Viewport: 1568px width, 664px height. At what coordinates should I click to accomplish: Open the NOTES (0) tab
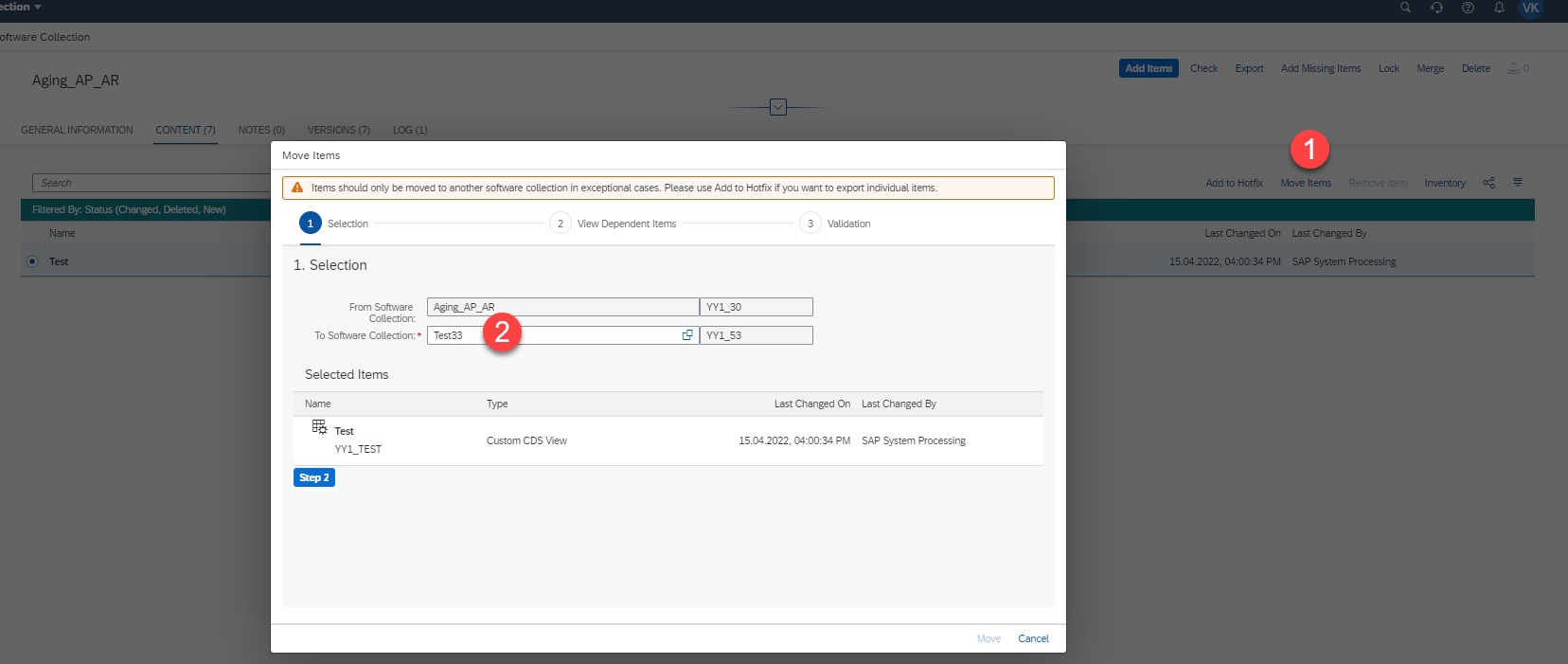tap(261, 130)
